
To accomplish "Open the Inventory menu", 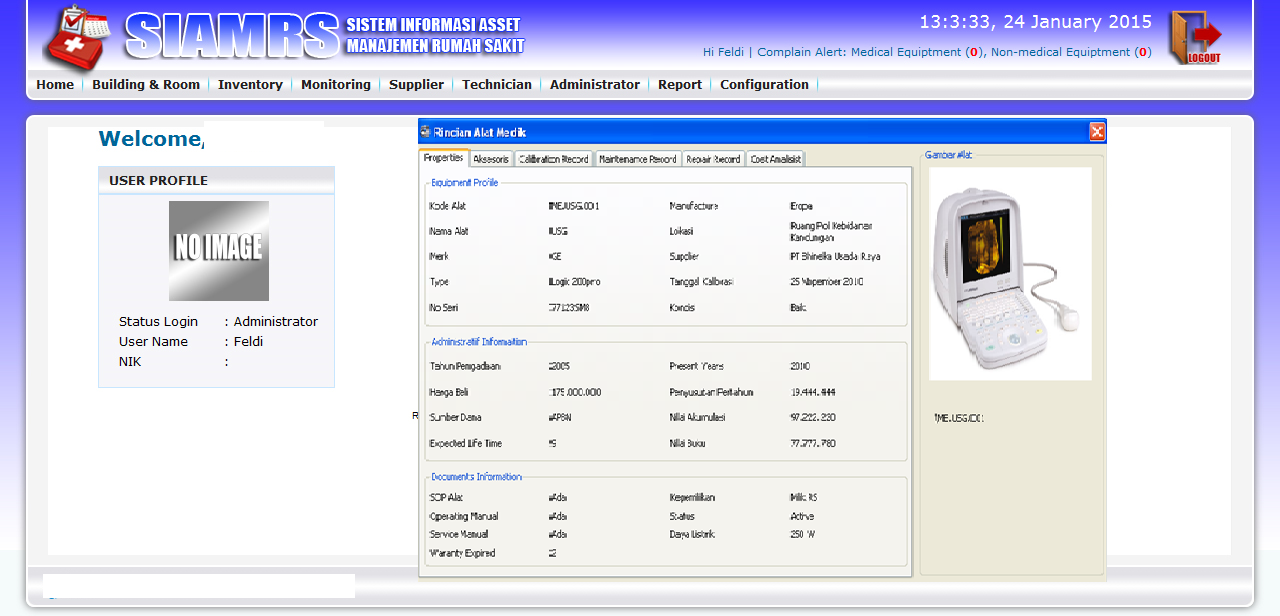I will point(250,85).
